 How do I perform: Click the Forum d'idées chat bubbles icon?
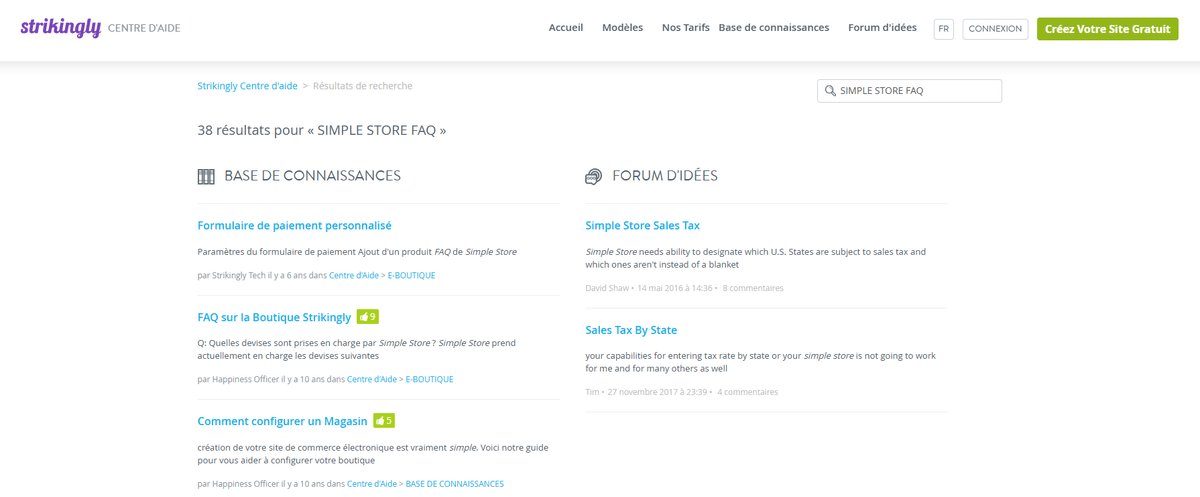click(x=594, y=177)
